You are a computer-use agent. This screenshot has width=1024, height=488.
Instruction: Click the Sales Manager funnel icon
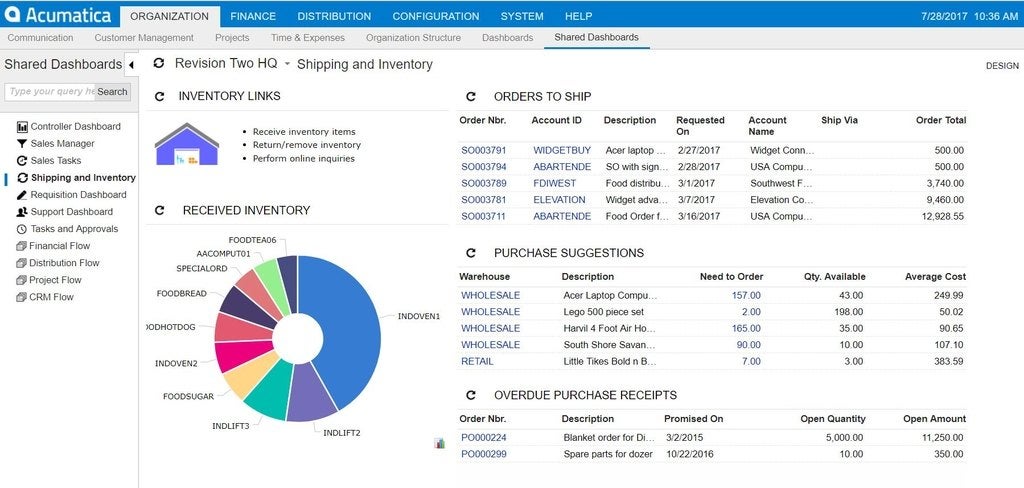pos(22,144)
